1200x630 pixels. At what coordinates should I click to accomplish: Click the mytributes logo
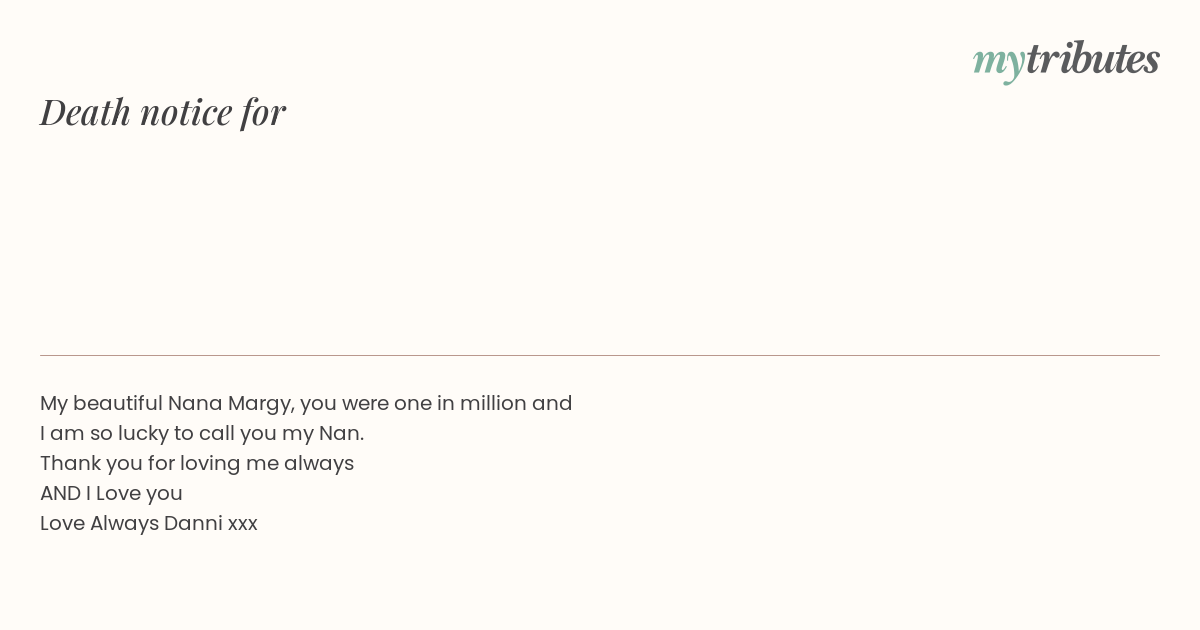1066,60
